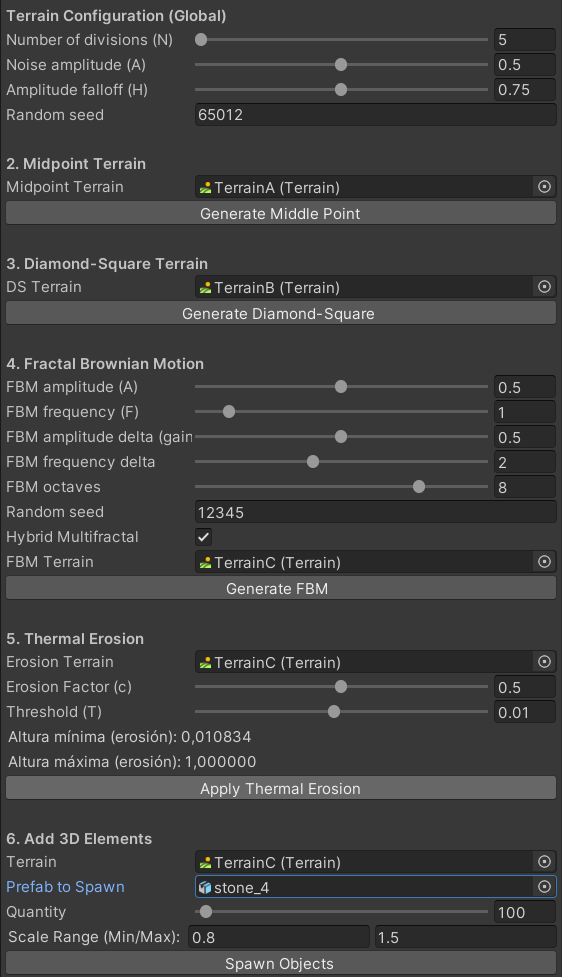Adjust FBM amplitude (A) slider
The height and width of the screenshot is (977, 562).
[341, 387]
